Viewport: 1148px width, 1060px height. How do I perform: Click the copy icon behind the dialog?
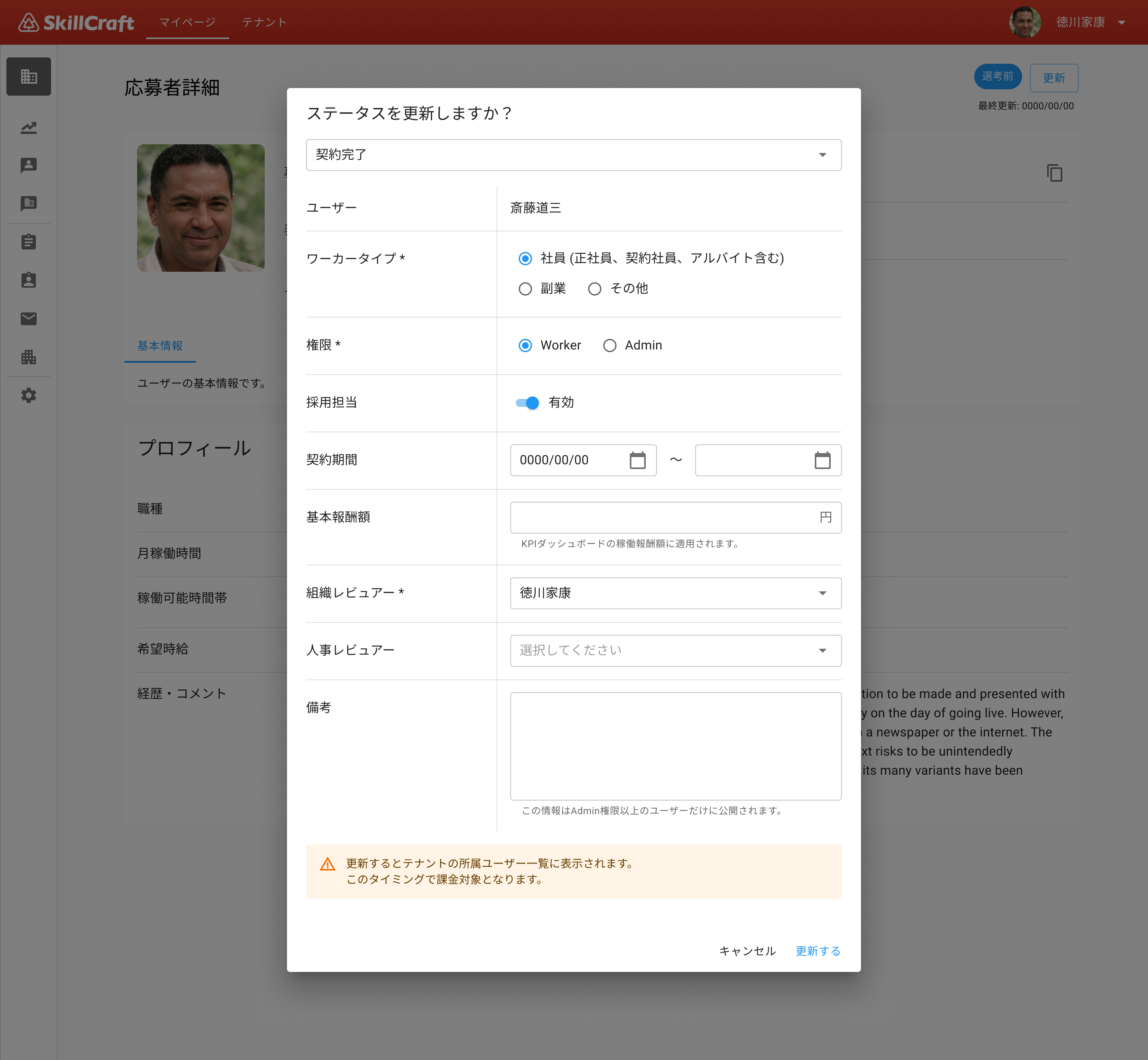1054,173
